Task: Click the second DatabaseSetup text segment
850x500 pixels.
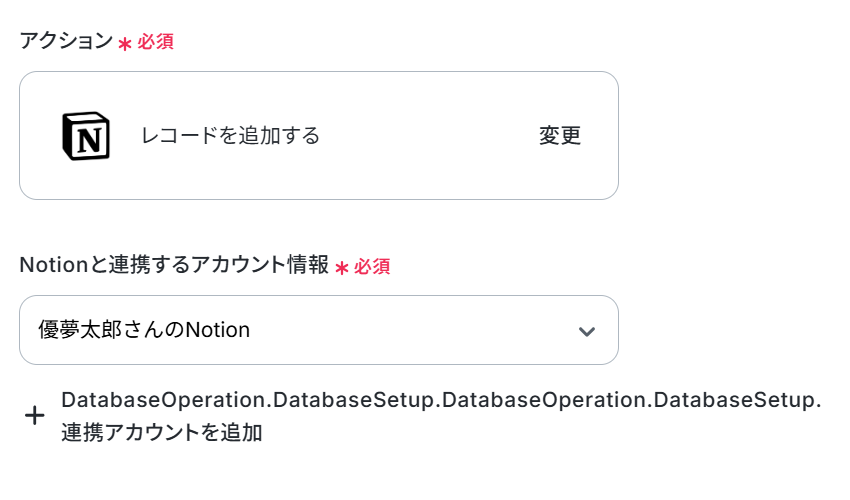Action: coord(737,400)
